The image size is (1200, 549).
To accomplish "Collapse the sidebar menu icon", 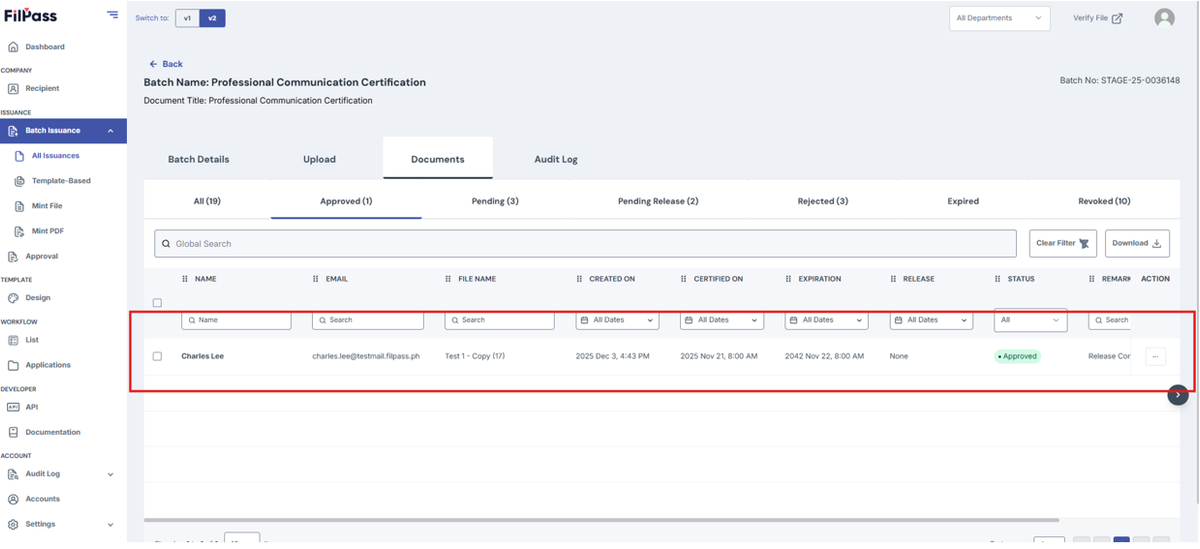I will [112, 15].
